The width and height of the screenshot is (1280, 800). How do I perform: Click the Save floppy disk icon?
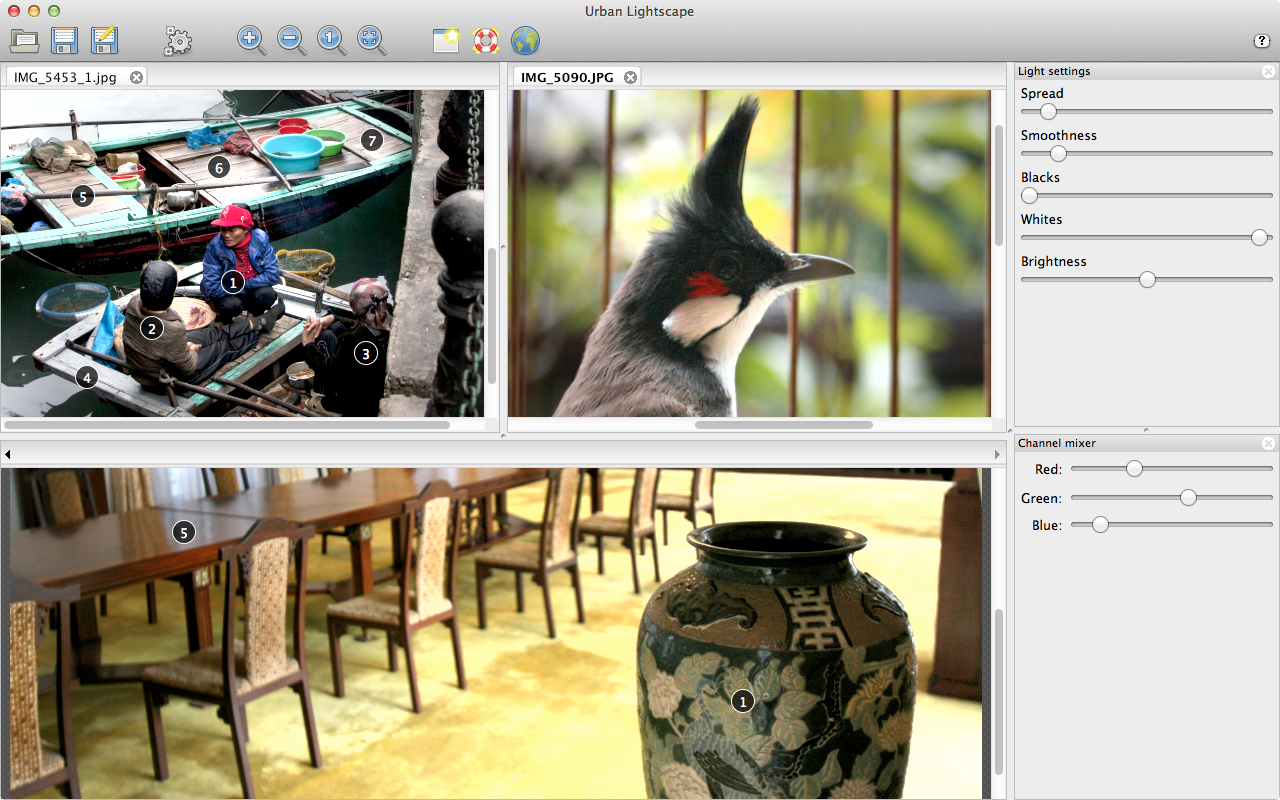pos(65,41)
